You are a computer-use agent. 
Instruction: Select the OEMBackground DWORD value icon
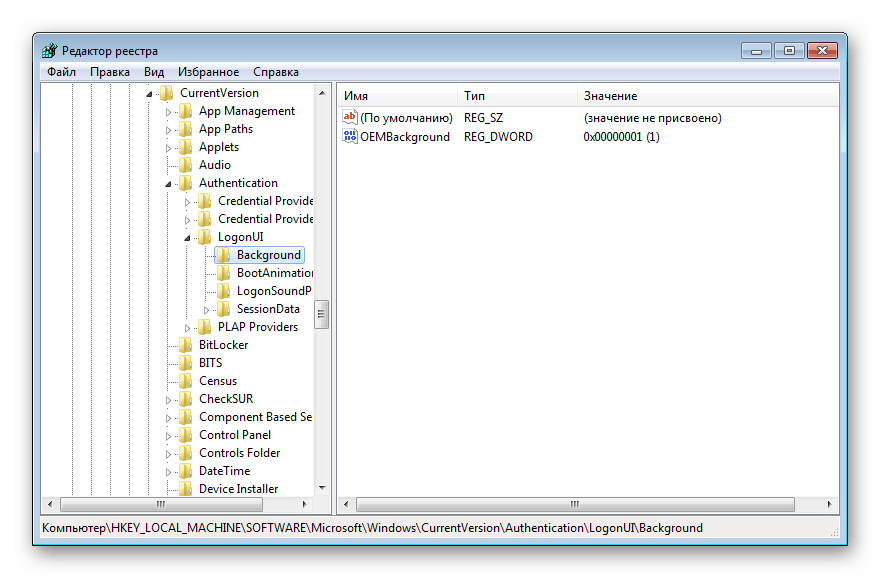coord(350,137)
